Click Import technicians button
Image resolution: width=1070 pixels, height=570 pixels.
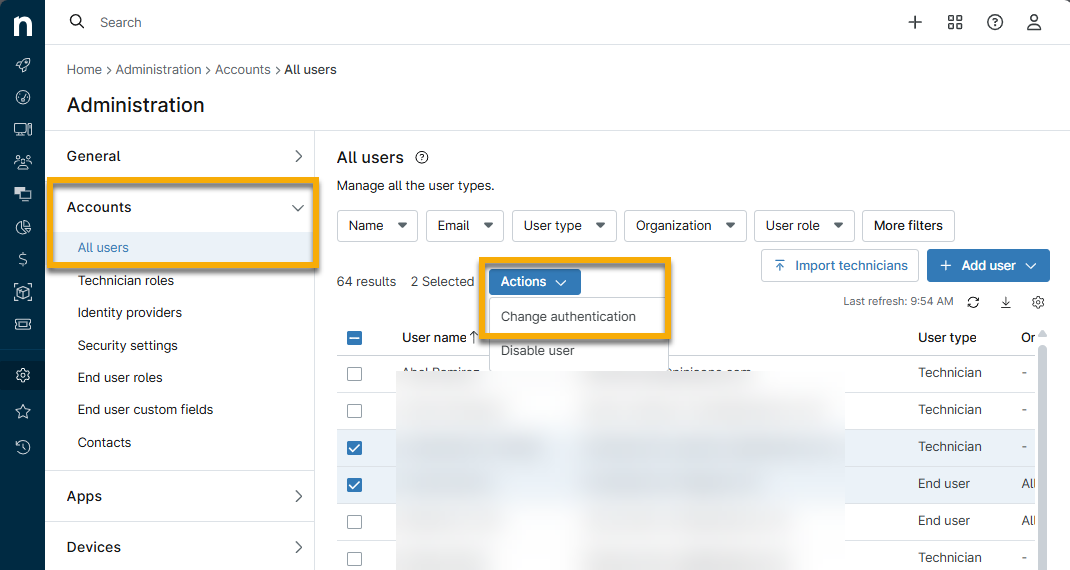point(840,266)
